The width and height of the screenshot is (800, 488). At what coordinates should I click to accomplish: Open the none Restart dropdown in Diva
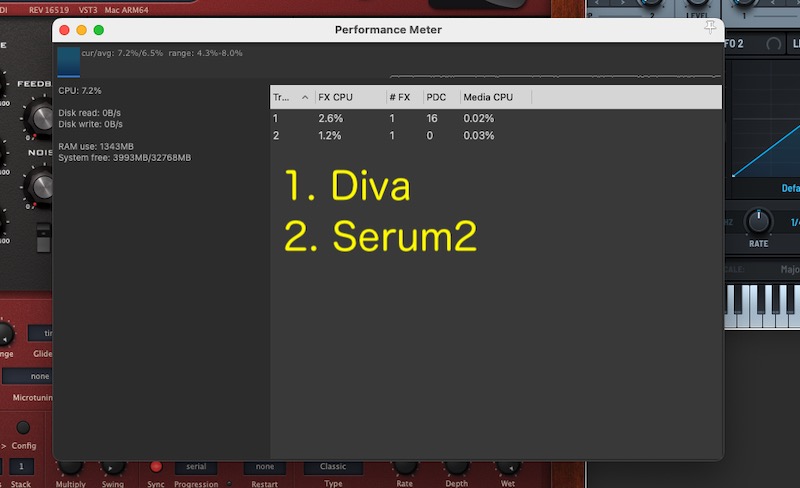265,467
